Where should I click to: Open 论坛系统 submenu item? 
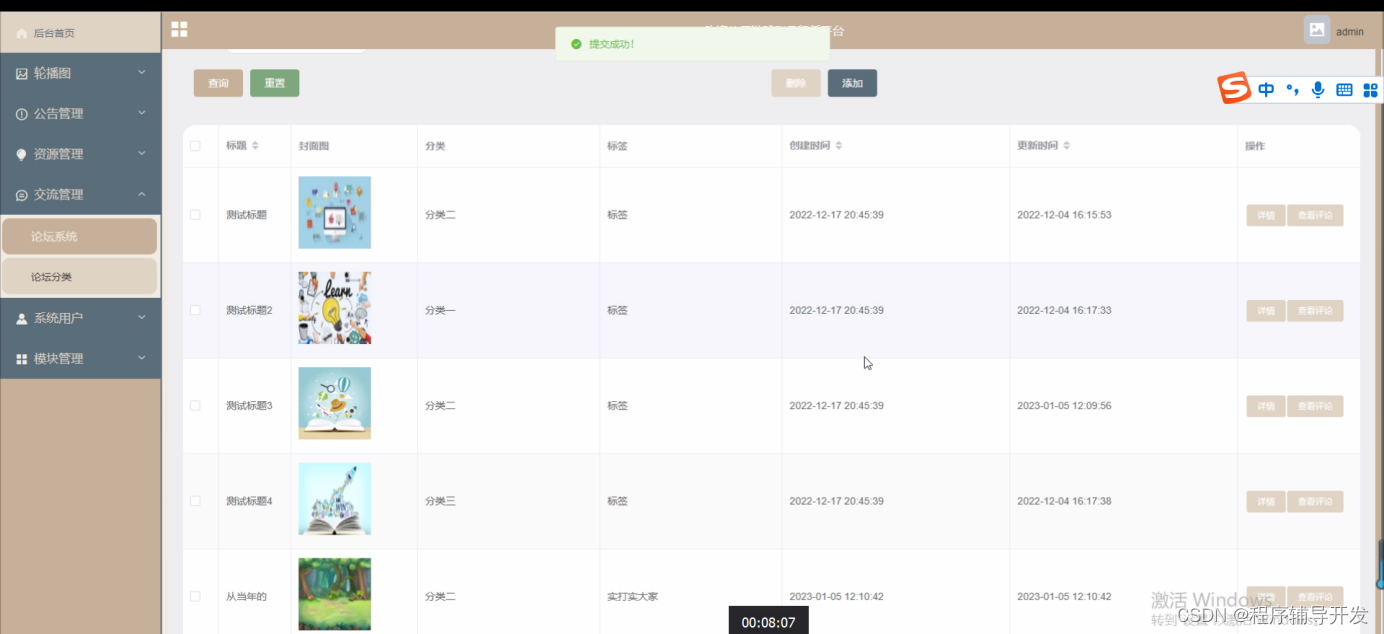(x=79, y=237)
